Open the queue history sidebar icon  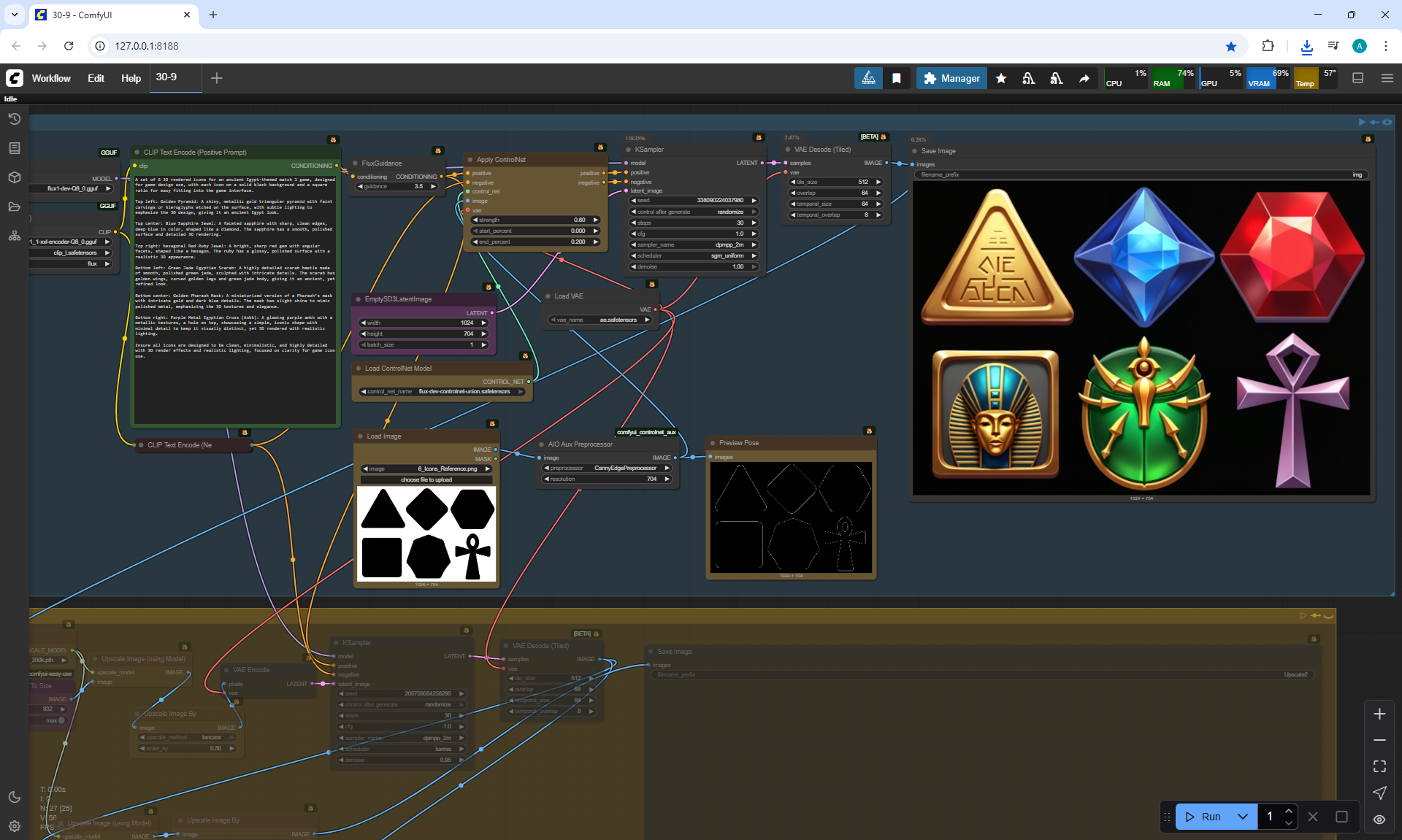(14, 119)
